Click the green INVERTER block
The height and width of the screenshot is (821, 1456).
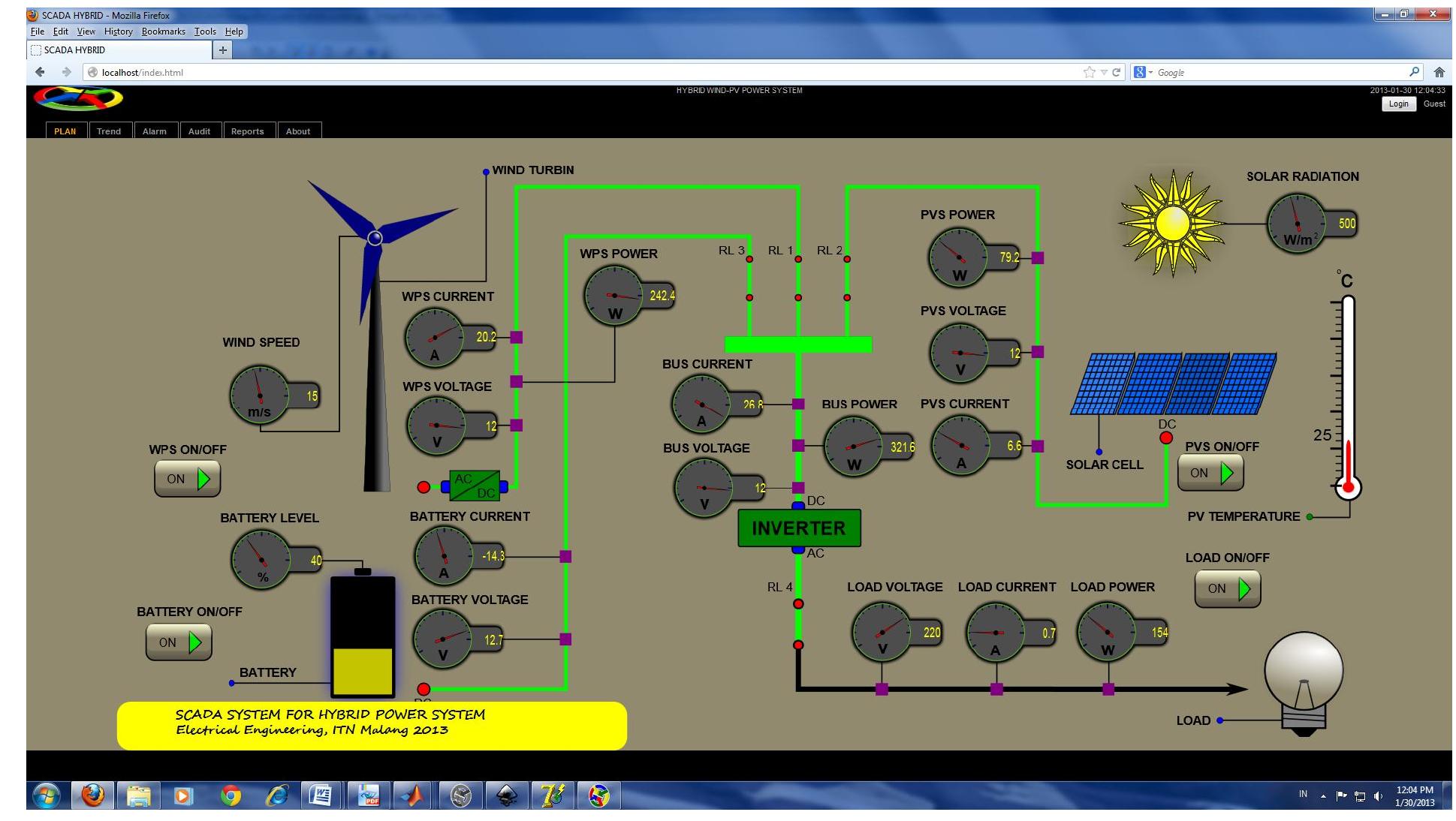pos(798,528)
